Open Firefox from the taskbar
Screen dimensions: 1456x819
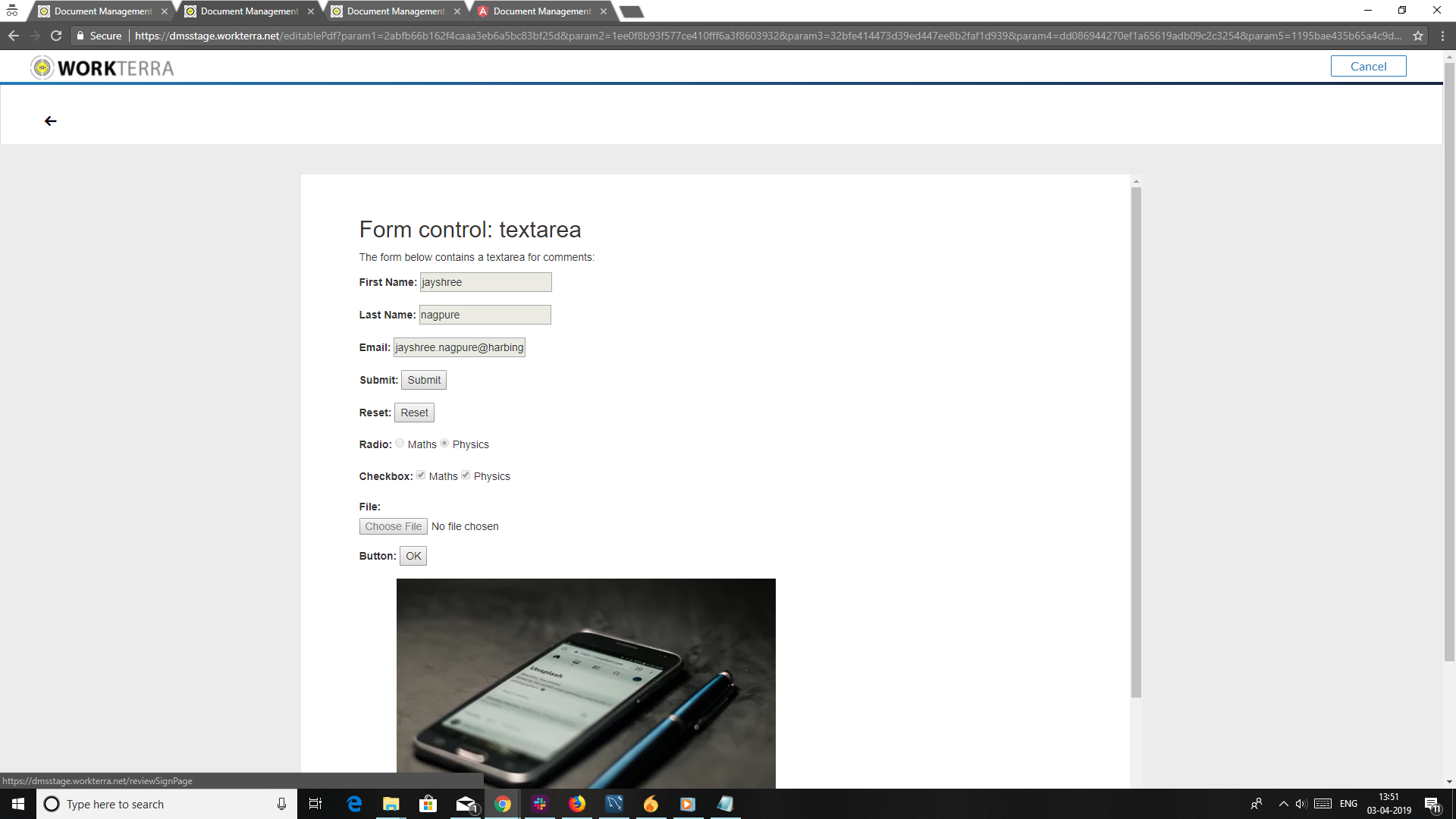(x=577, y=804)
